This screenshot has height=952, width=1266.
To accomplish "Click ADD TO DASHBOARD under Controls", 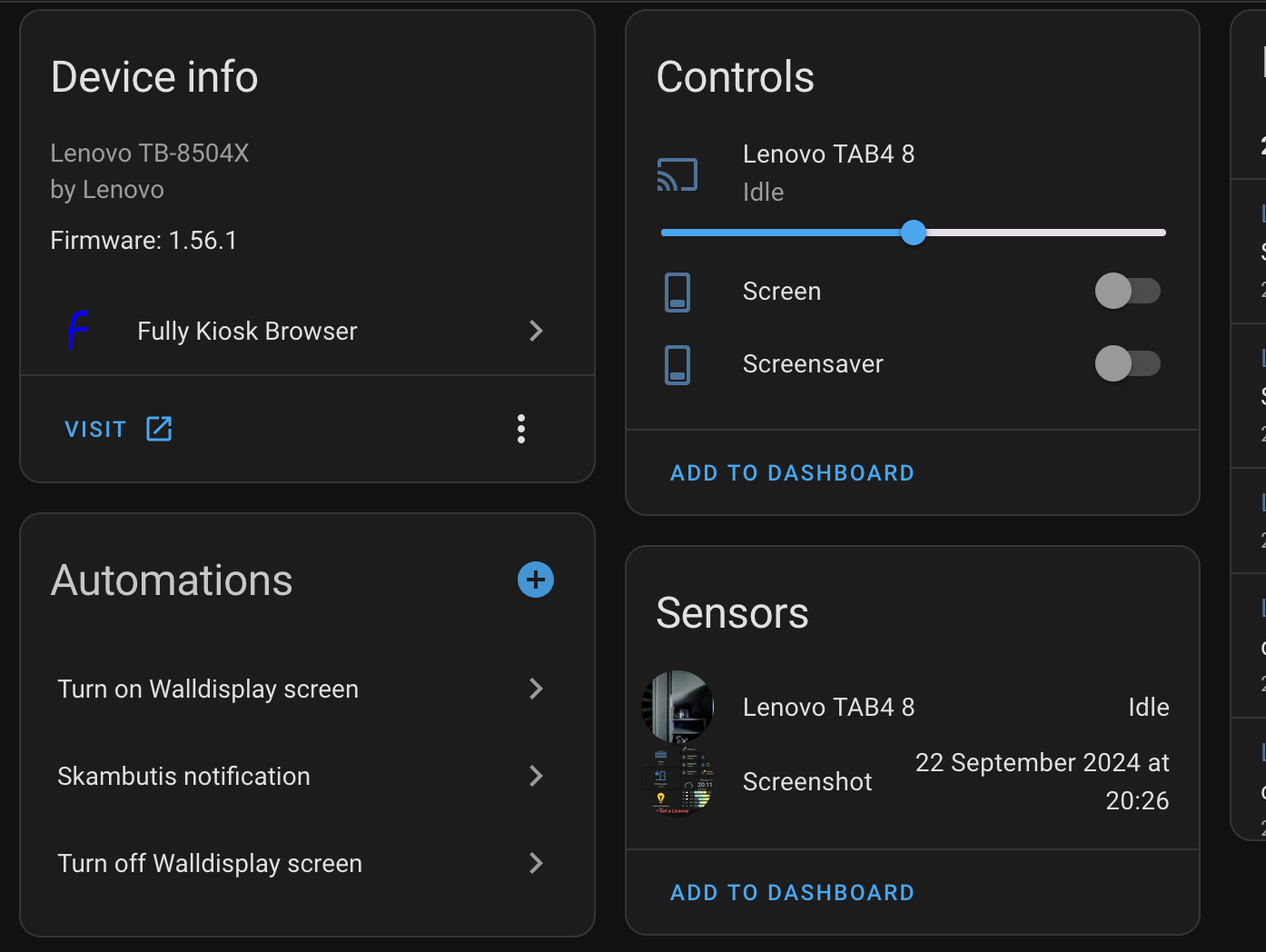I will tap(792, 472).
